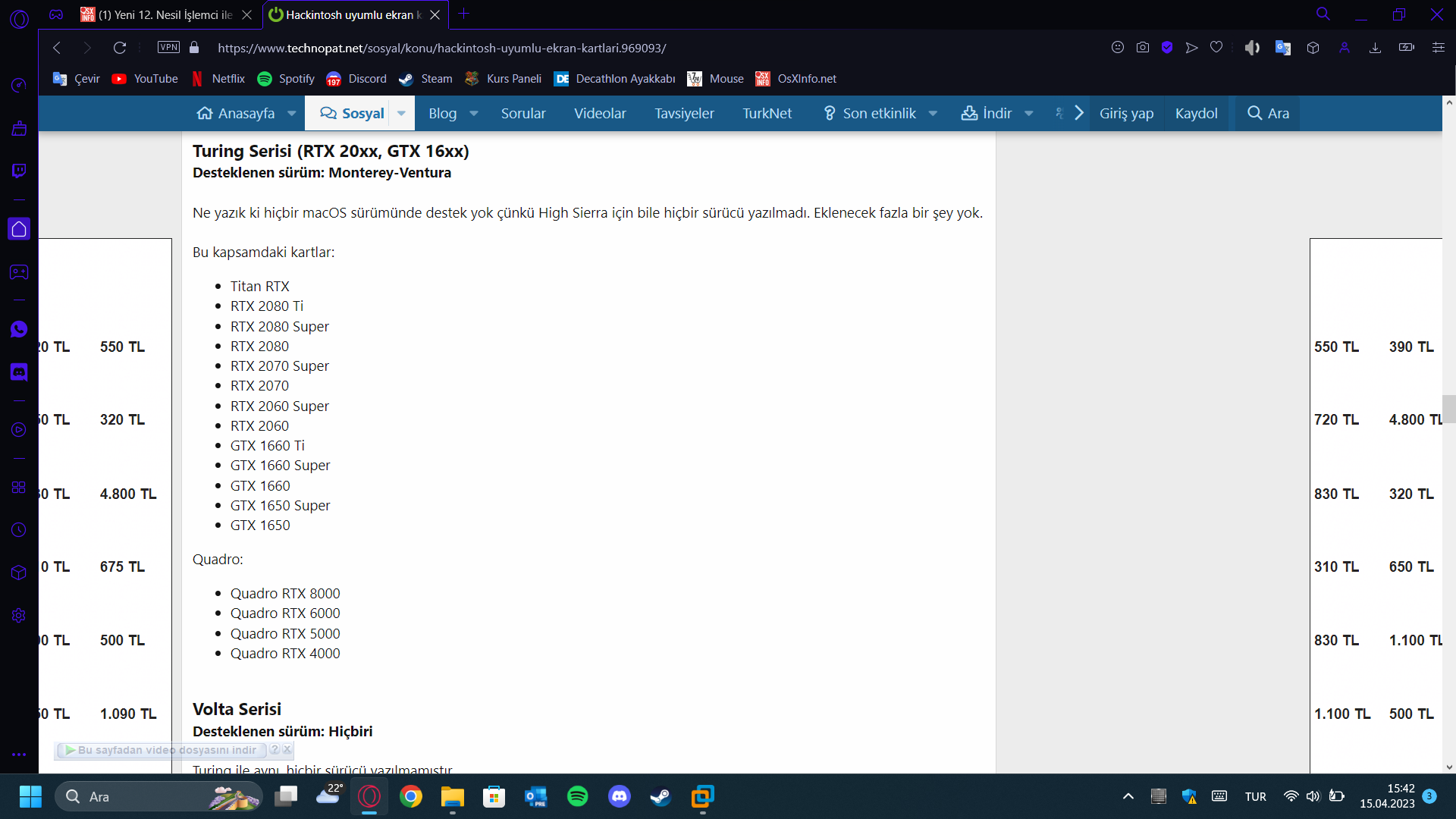Search tabs with top magnifier icon
This screenshot has height=819, width=1456.
(1323, 14)
